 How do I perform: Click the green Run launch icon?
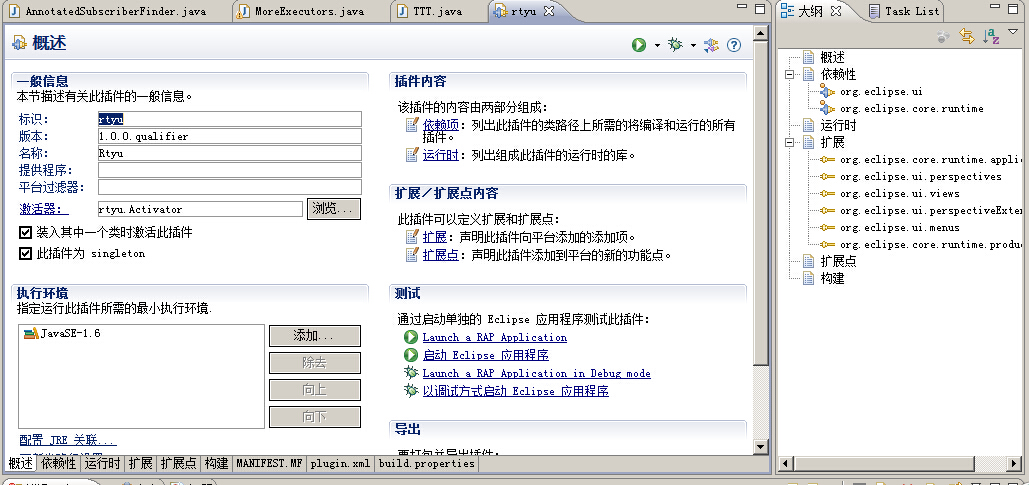point(639,45)
